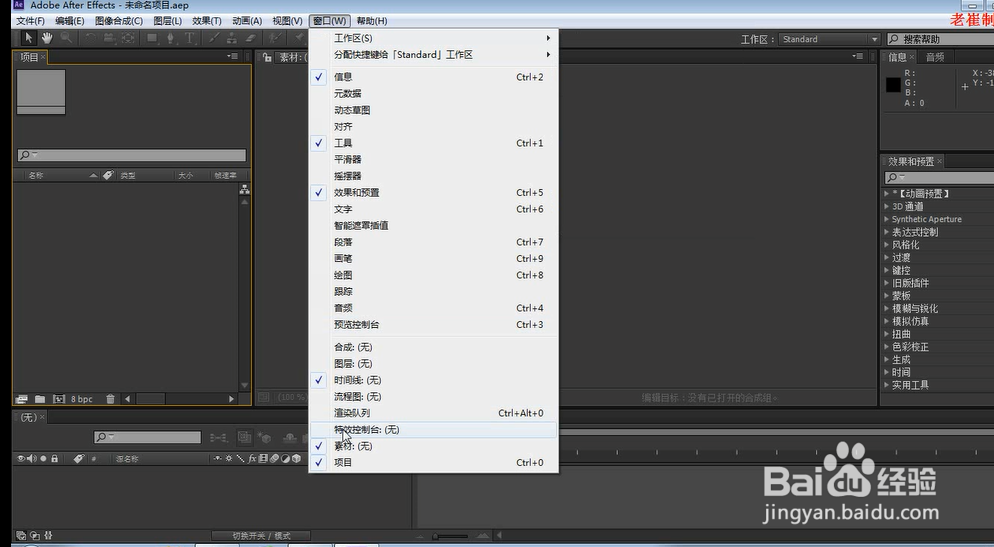Open the 文件(F) menu
The width and height of the screenshot is (994, 547).
pyautogui.click(x=30, y=21)
